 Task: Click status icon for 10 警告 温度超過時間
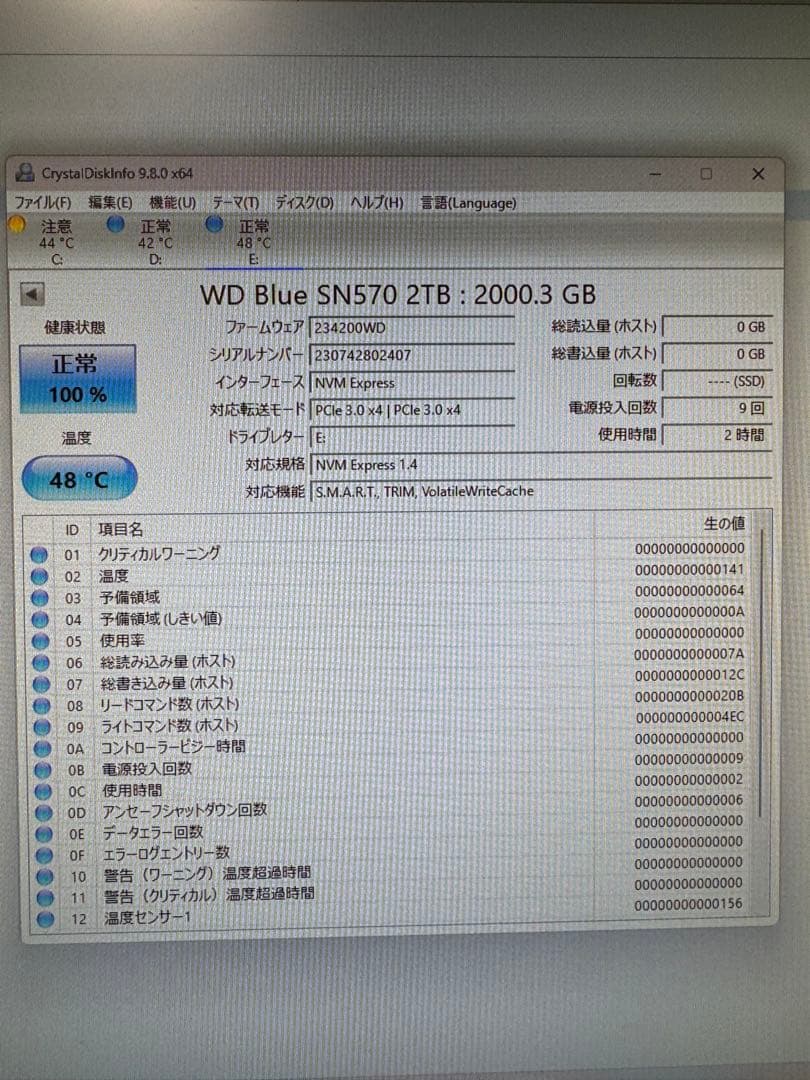click(45, 877)
